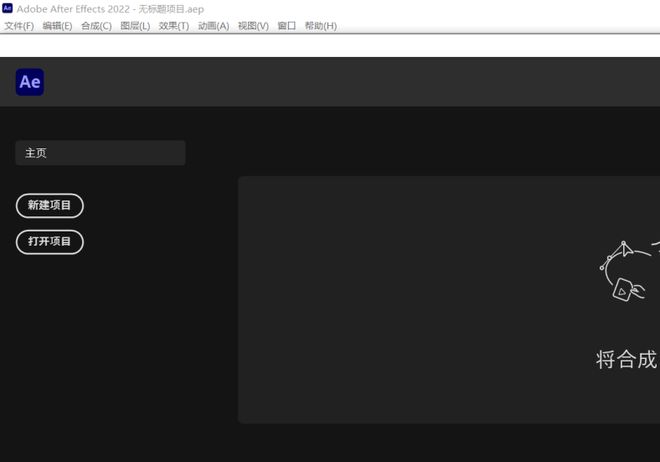Open the 编辑(E) menu
660x462 pixels.
(x=57, y=26)
